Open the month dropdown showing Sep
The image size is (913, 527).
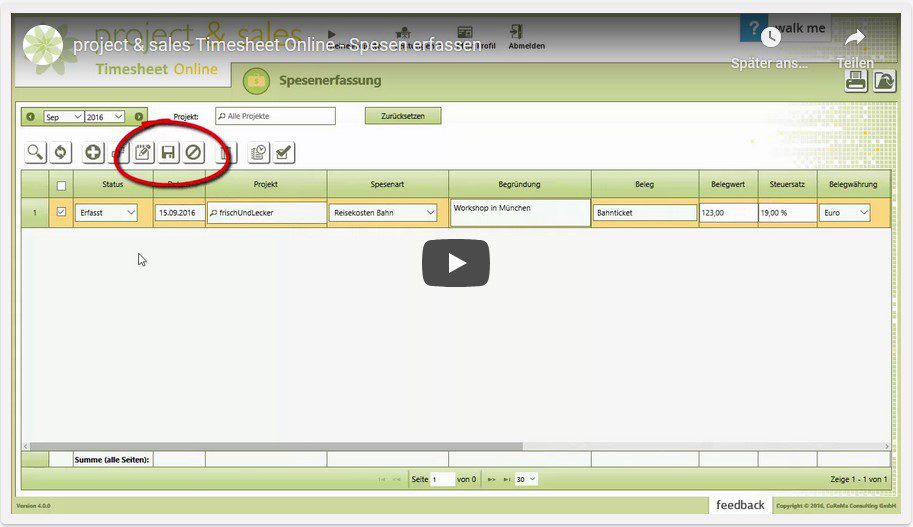pyautogui.click(x=63, y=117)
